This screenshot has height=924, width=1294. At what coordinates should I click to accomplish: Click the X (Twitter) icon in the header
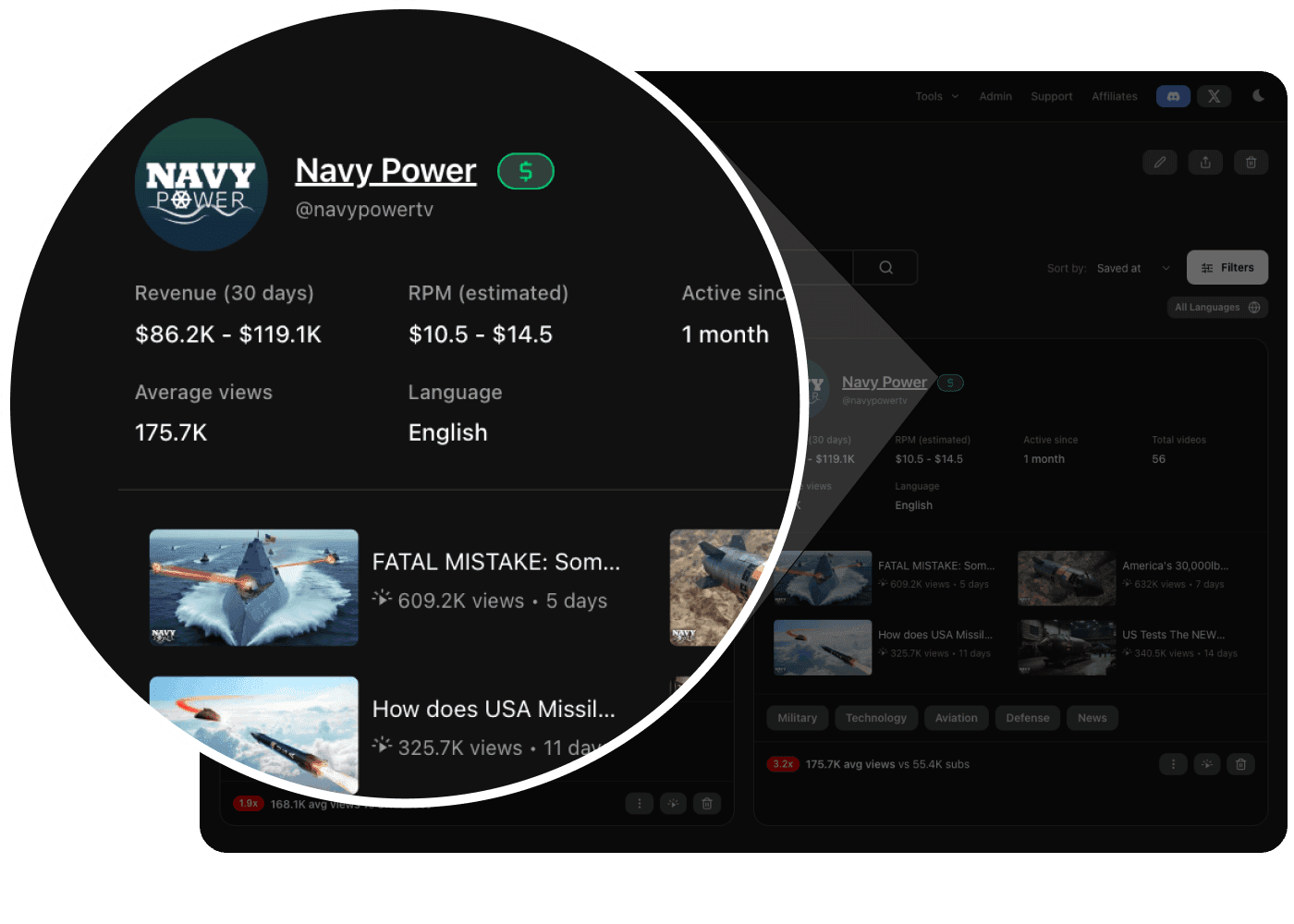coord(1214,96)
